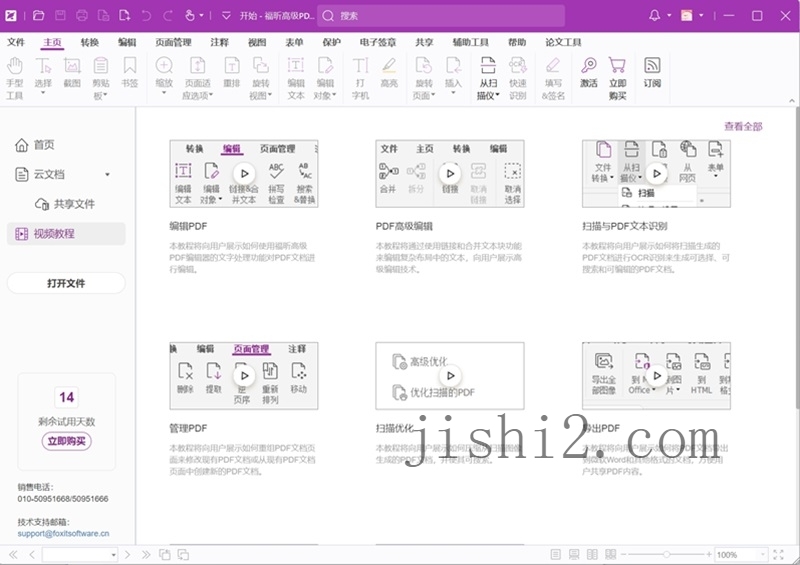This screenshot has height=565, width=800.
Task: Click the open folder icon in title bar
Action: point(38,16)
